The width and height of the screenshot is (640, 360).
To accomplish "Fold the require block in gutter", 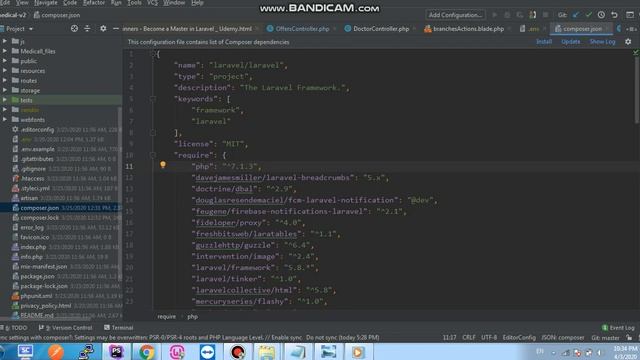I will pyautogui.click(x=153, y=155).
